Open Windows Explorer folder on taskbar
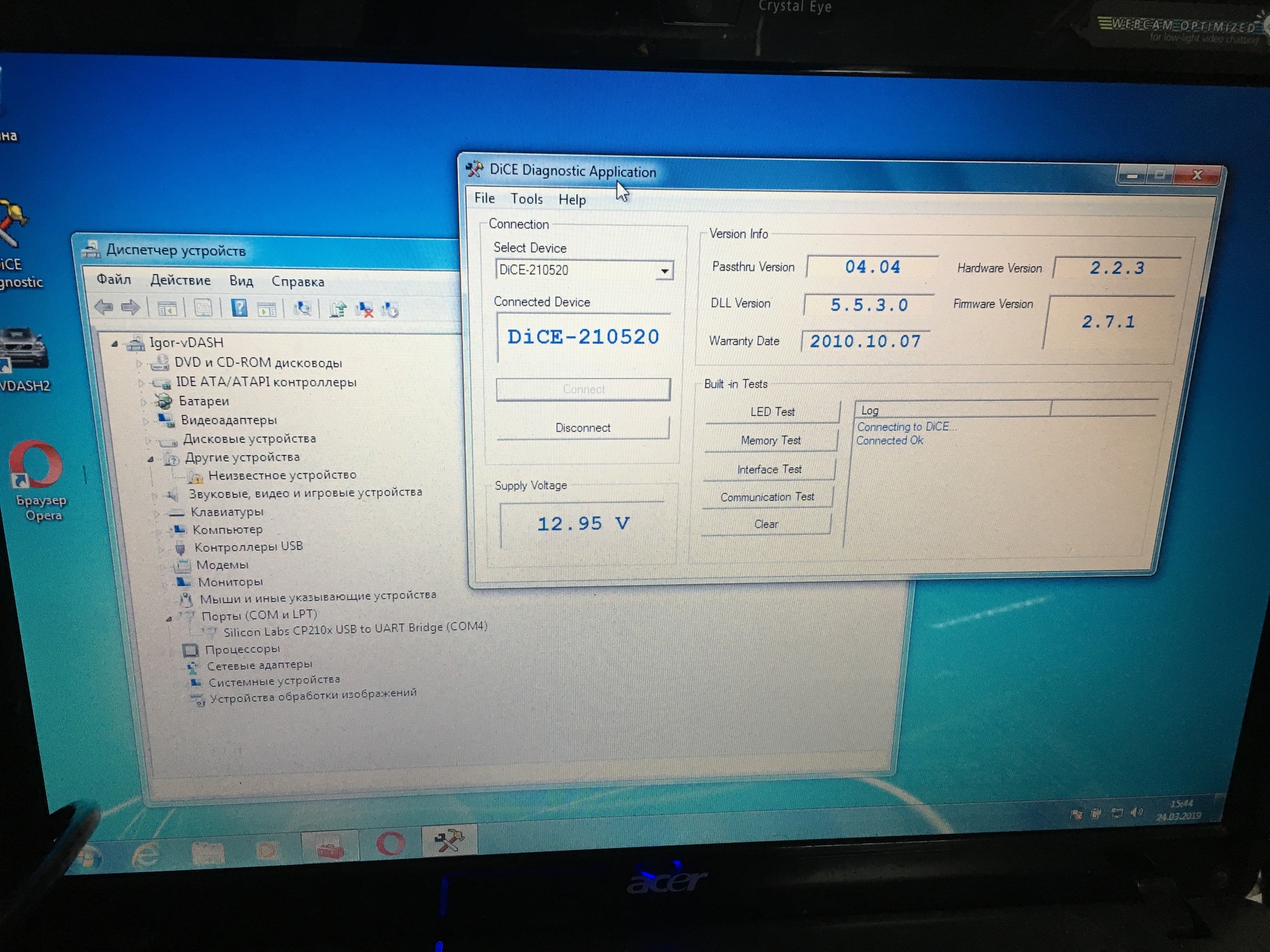 207,853
